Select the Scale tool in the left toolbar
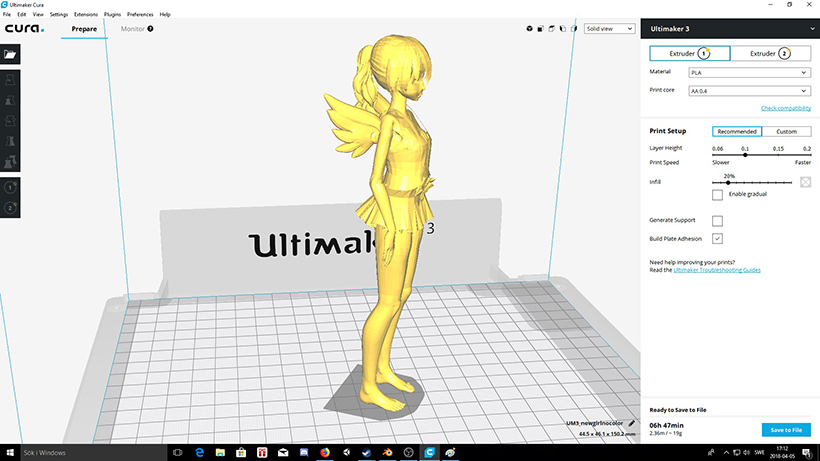The height and width of the screenshot is (461, 820). [10, 100]
